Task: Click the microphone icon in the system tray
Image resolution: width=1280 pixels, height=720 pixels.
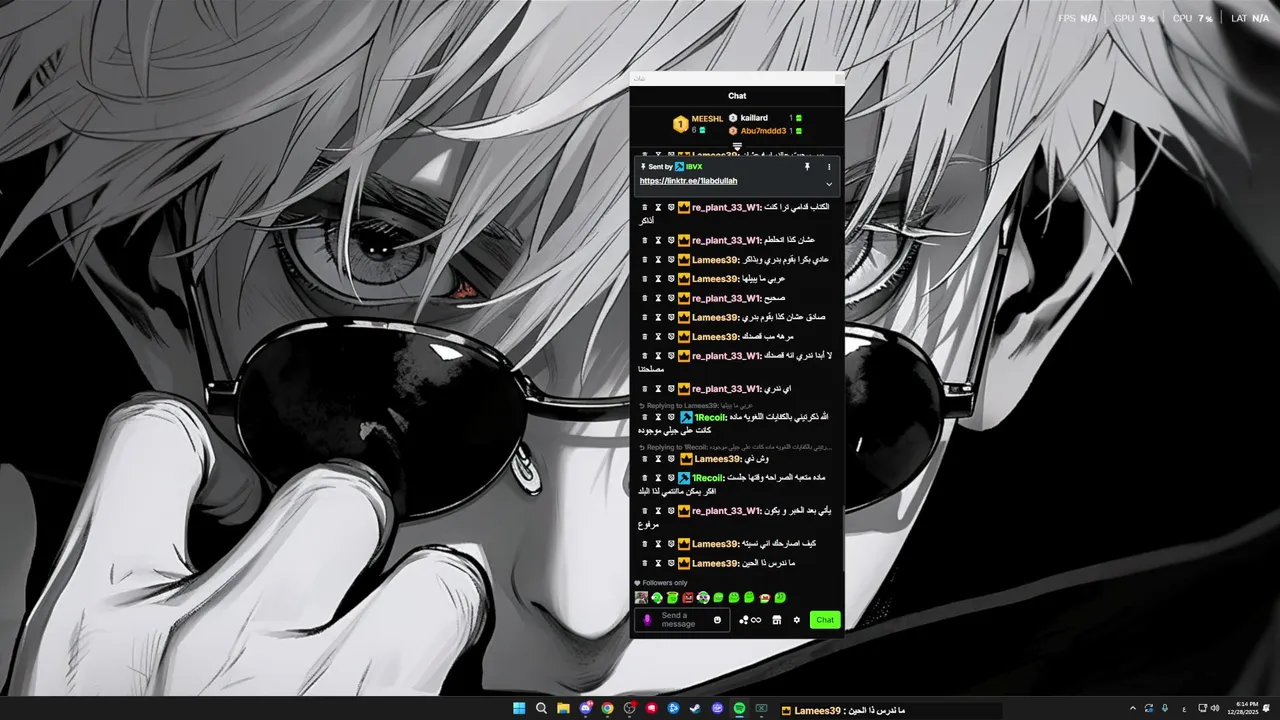Action: click(x=1165, y=708)
